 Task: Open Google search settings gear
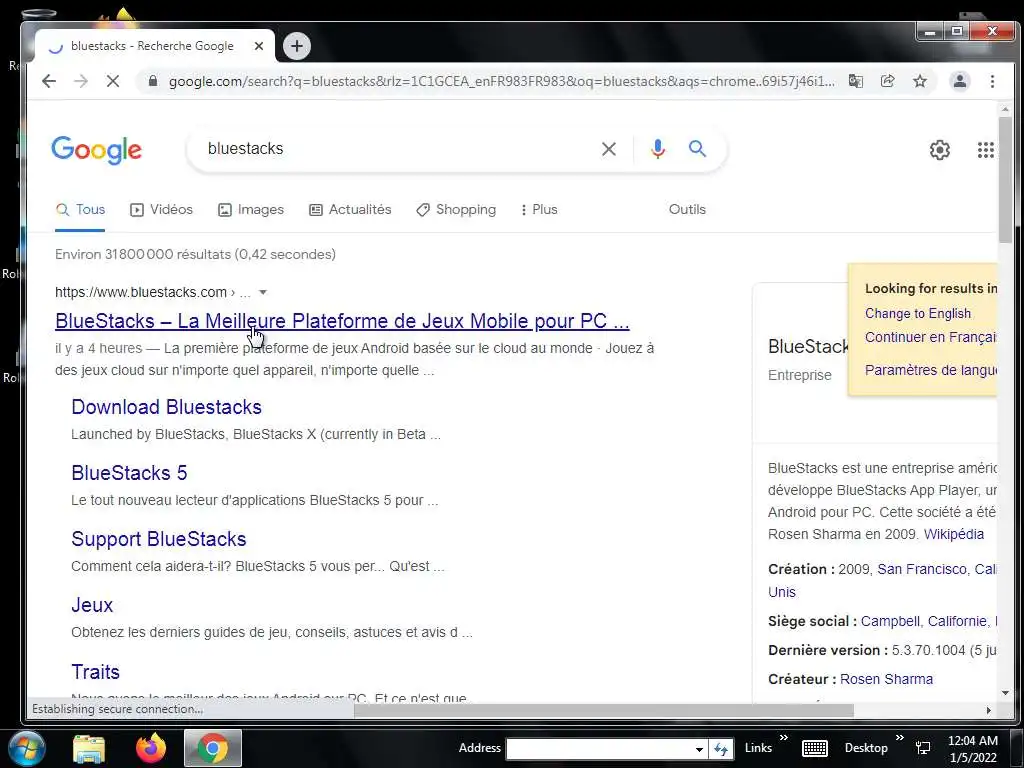[x=940, y=150]
